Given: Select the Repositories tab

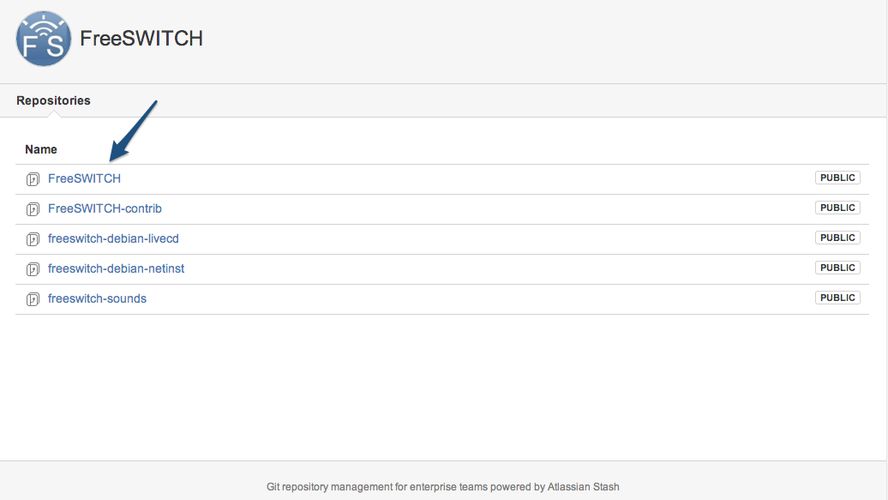Looking at the screenshot, I should (53, 100).
